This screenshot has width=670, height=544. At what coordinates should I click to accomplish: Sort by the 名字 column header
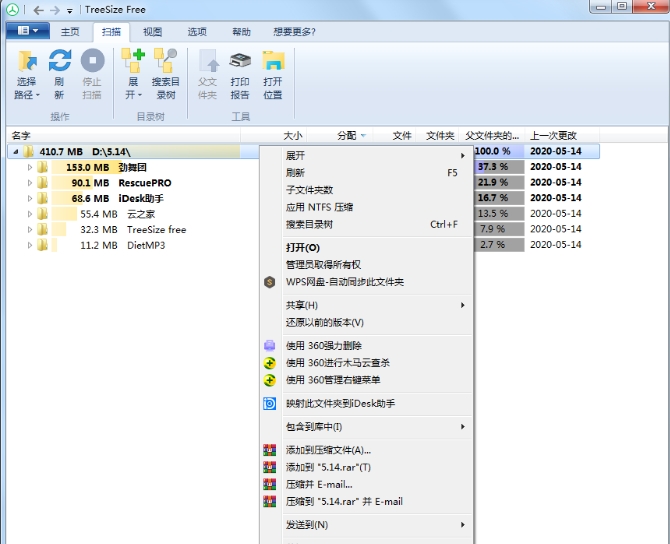click(123, 136)
